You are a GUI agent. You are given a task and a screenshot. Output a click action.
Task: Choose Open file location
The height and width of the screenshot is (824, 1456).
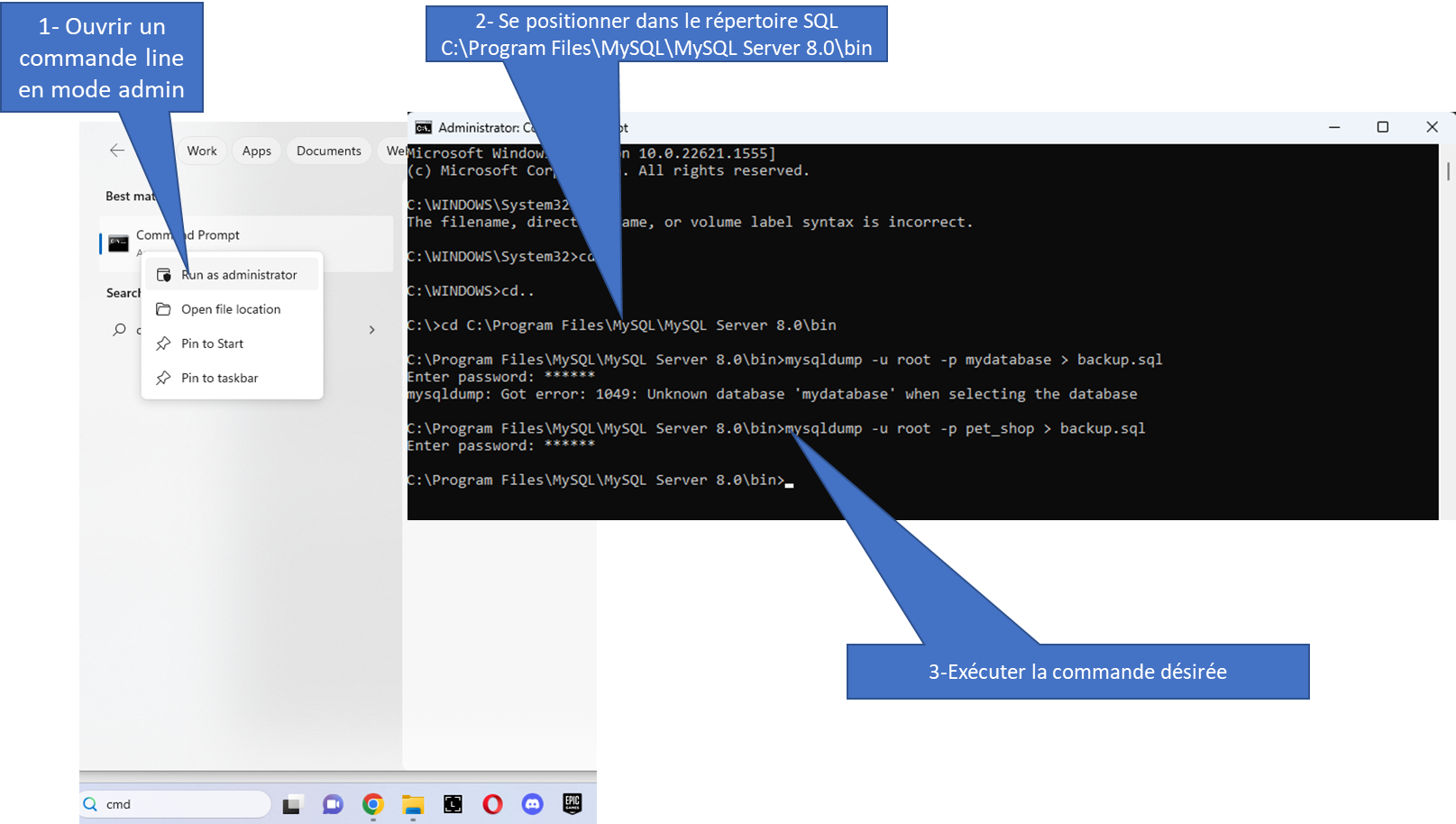pyautogui.click(x=233, y=309)
